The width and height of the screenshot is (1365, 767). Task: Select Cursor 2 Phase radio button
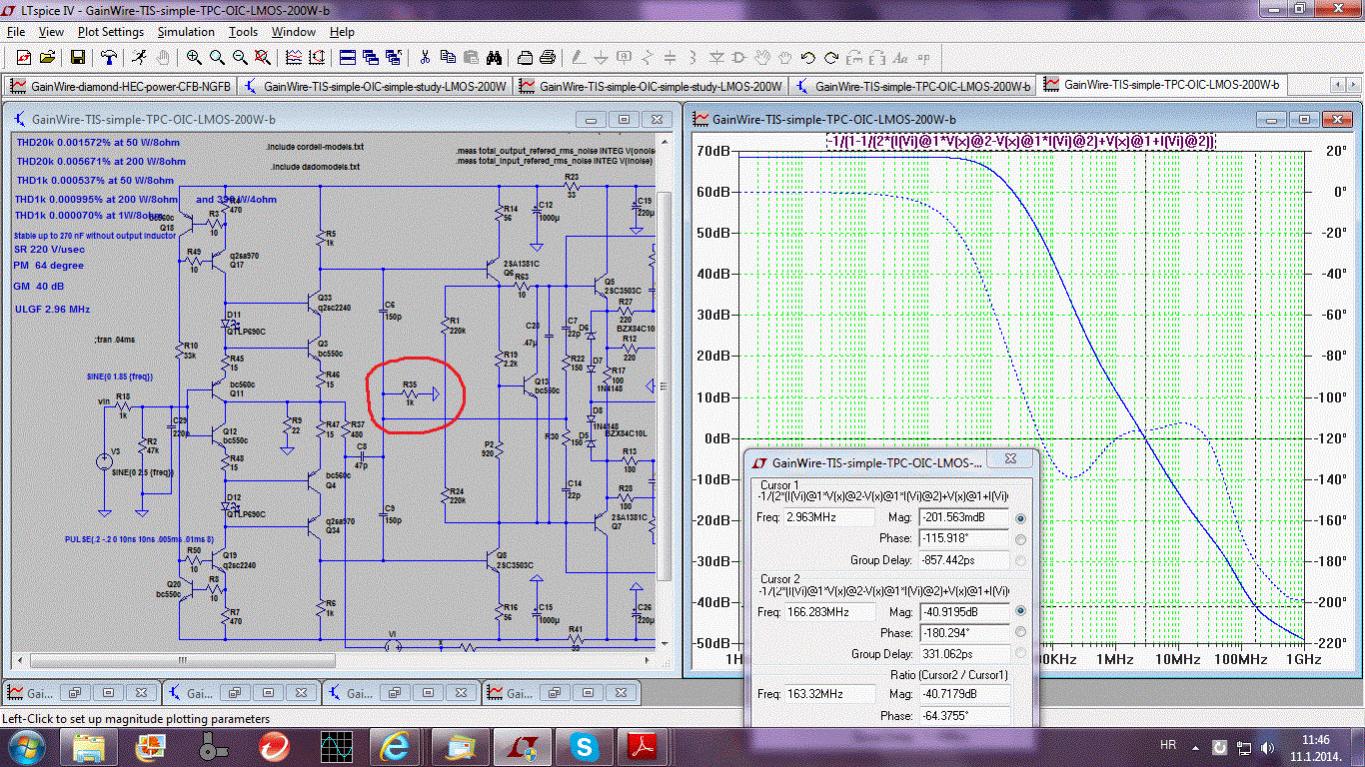[1020, 632]
